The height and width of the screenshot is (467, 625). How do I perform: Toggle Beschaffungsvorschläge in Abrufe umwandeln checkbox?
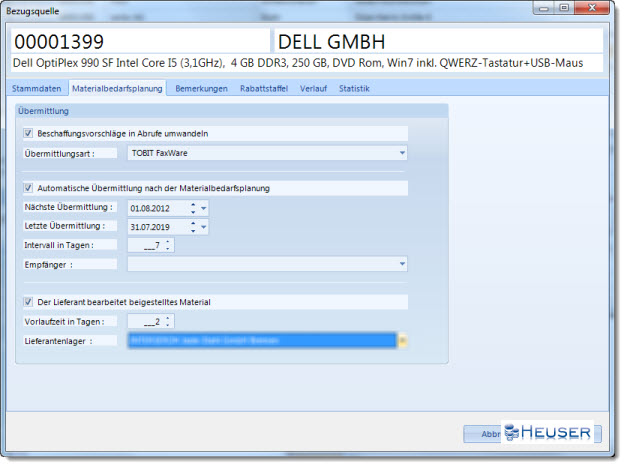coord(28,133)
